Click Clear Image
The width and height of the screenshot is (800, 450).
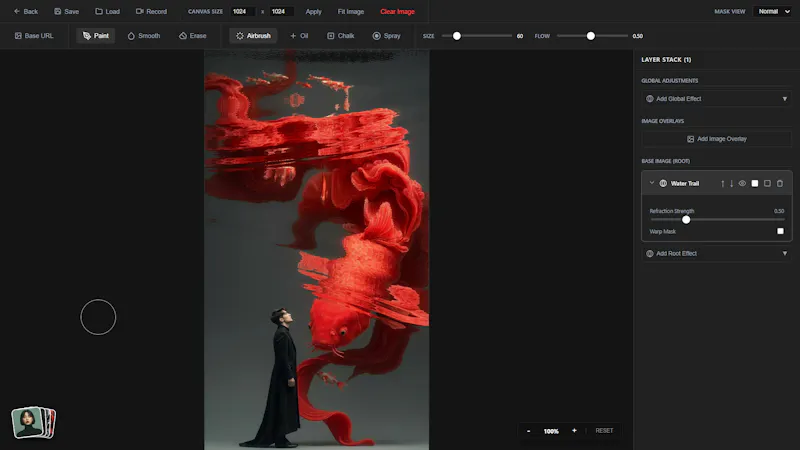397,11
